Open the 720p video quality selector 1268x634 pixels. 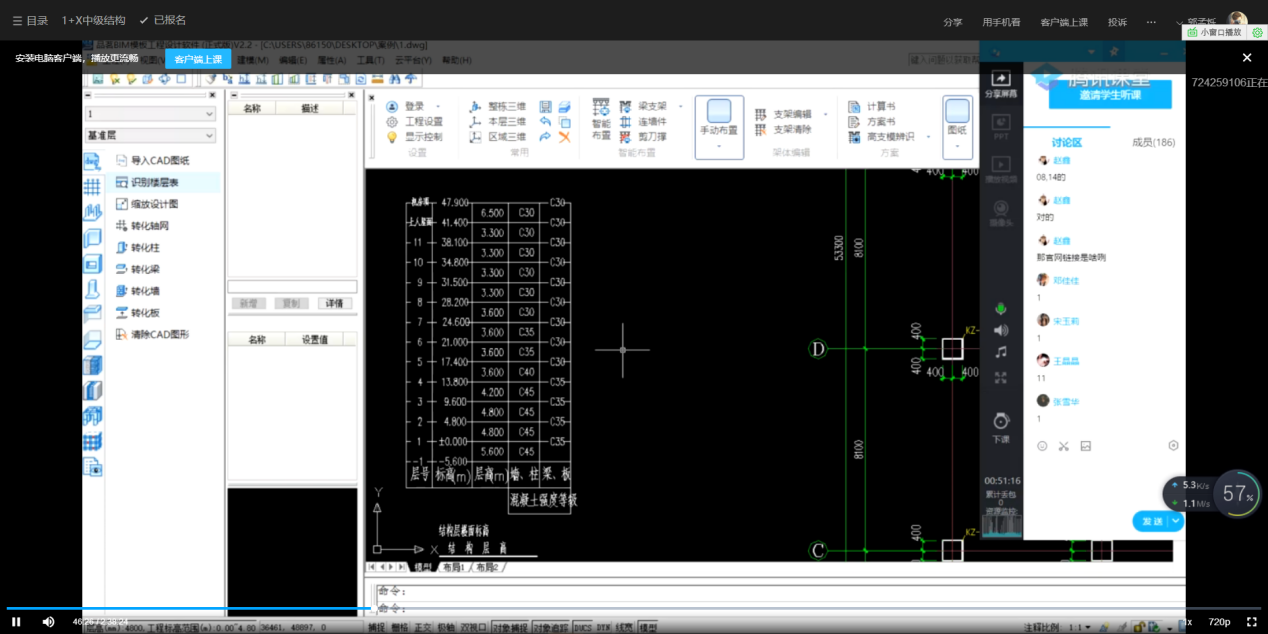[x=1219, y=621]
